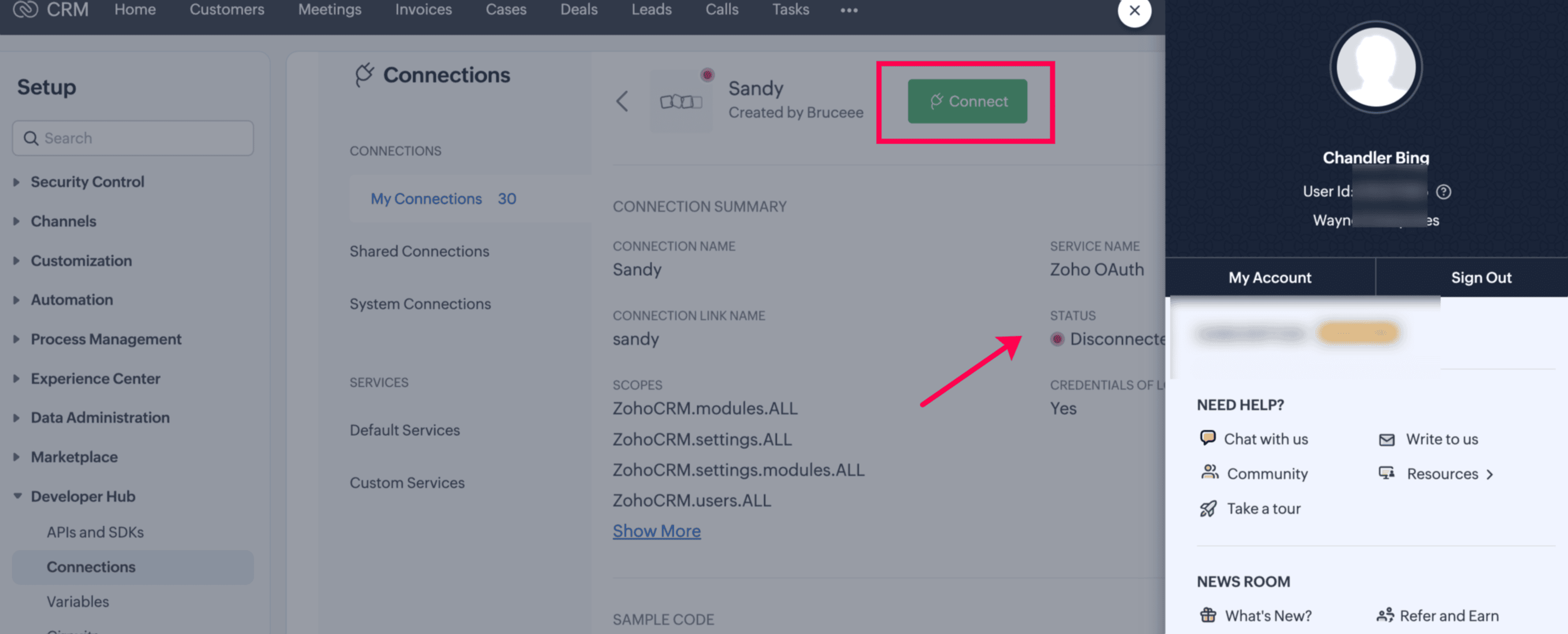This screenshot has width=1568, height=634.
Task: Open the Deals module tab
Action: [578, 10]
